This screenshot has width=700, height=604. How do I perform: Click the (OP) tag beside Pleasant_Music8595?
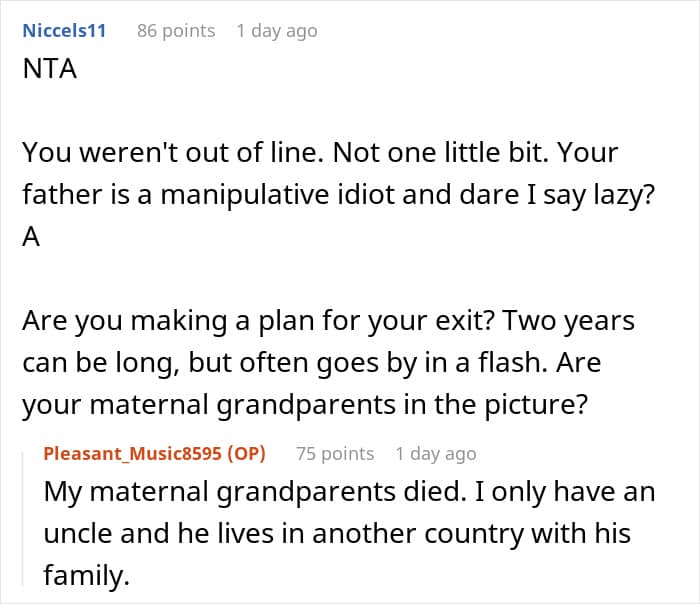246,454
